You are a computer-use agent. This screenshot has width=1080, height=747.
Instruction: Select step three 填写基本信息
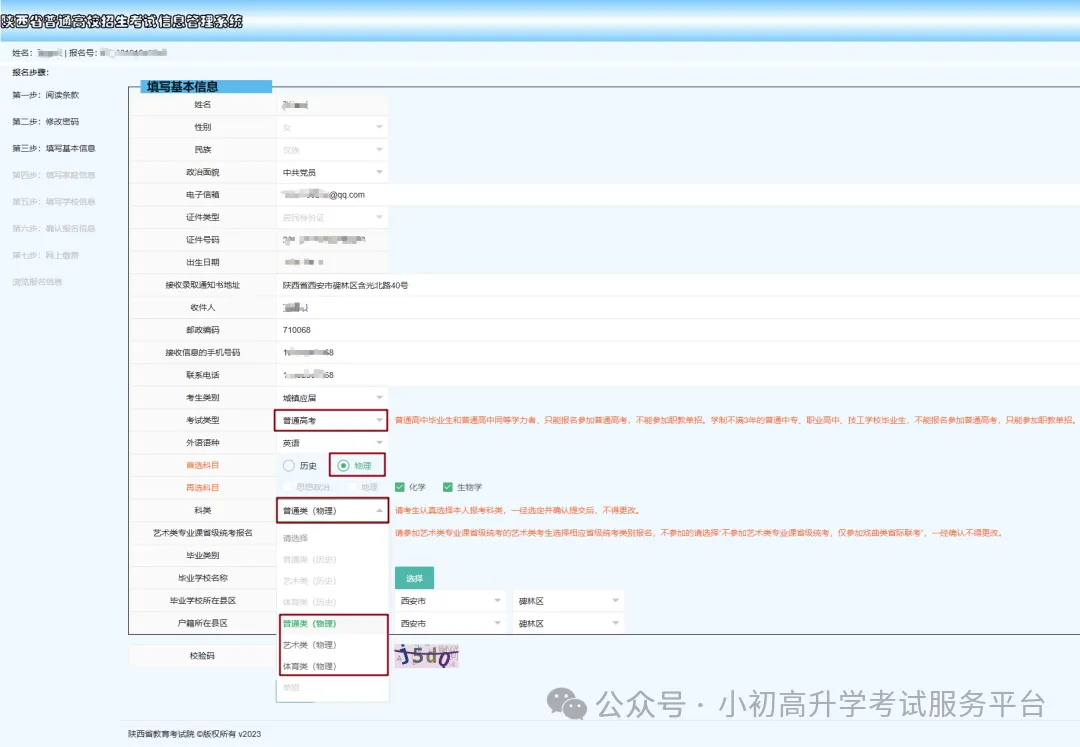tap(54, 149)
